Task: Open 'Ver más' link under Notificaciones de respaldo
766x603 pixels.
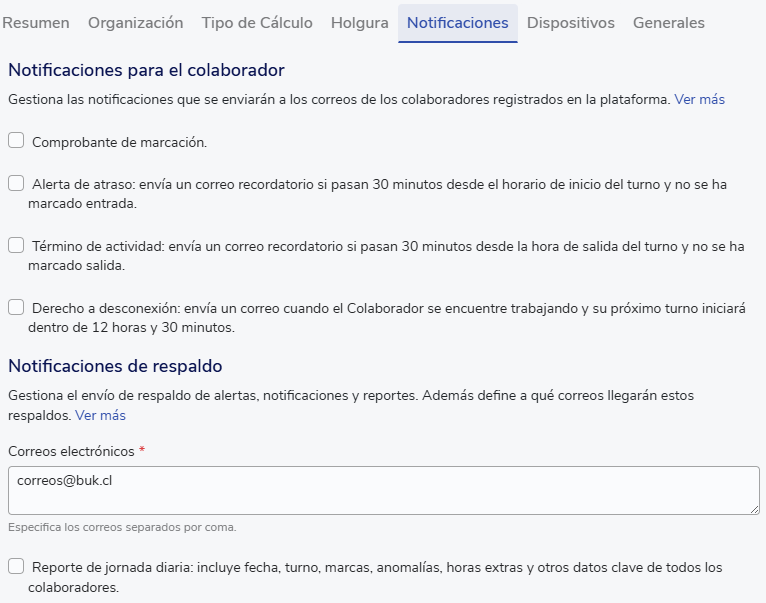Action: [x=100, y=415]
